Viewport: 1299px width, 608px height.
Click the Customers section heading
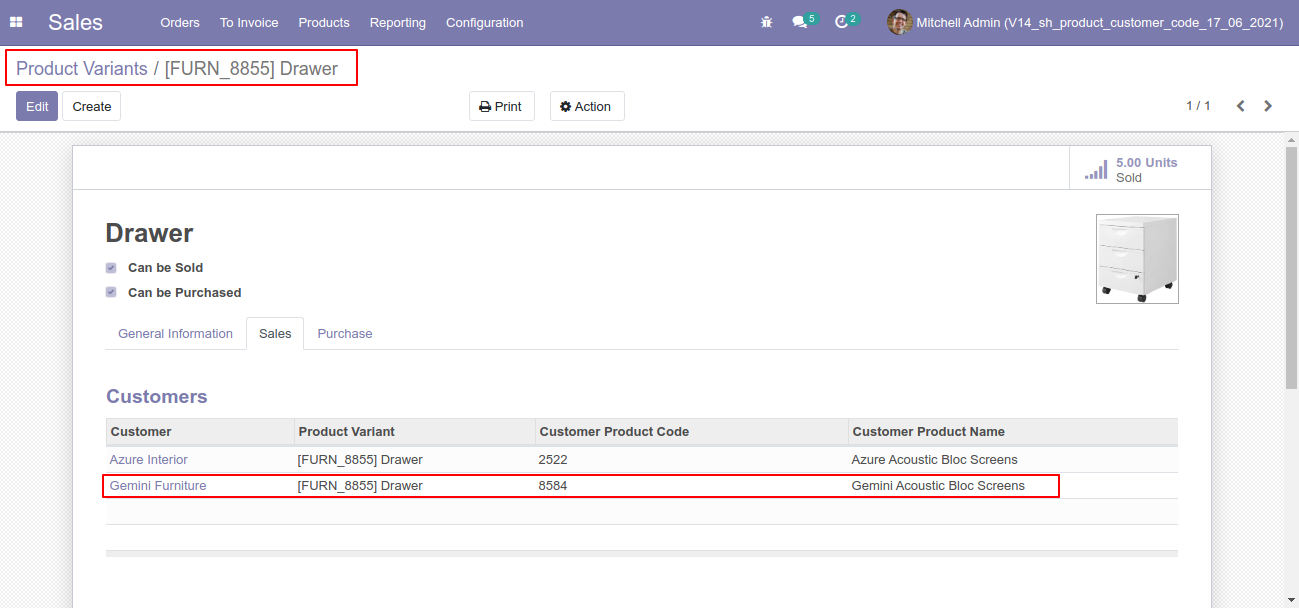[157, 397]
